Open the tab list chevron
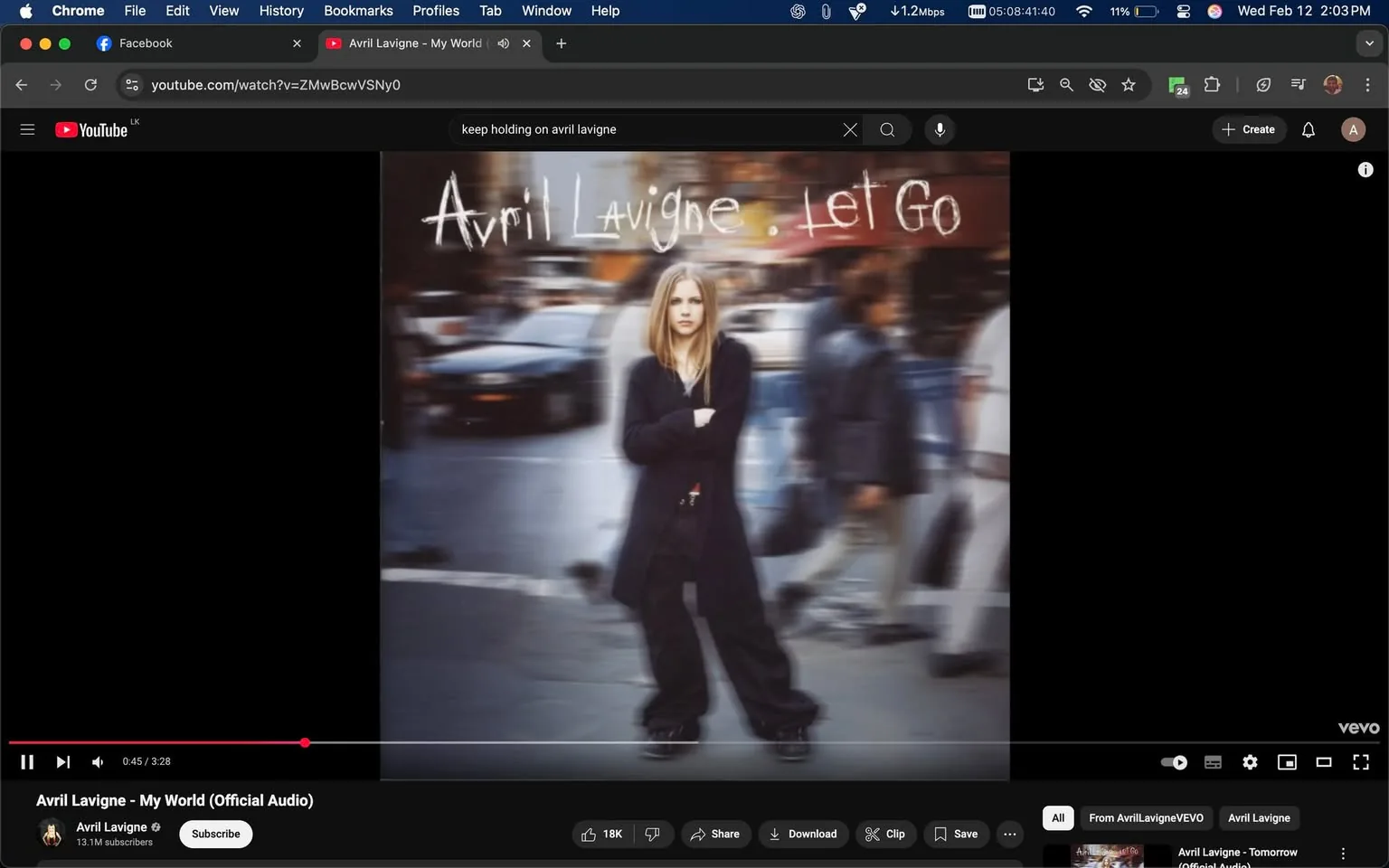The width and height of the screenshot is (1389, 868). pos(1368,42)
